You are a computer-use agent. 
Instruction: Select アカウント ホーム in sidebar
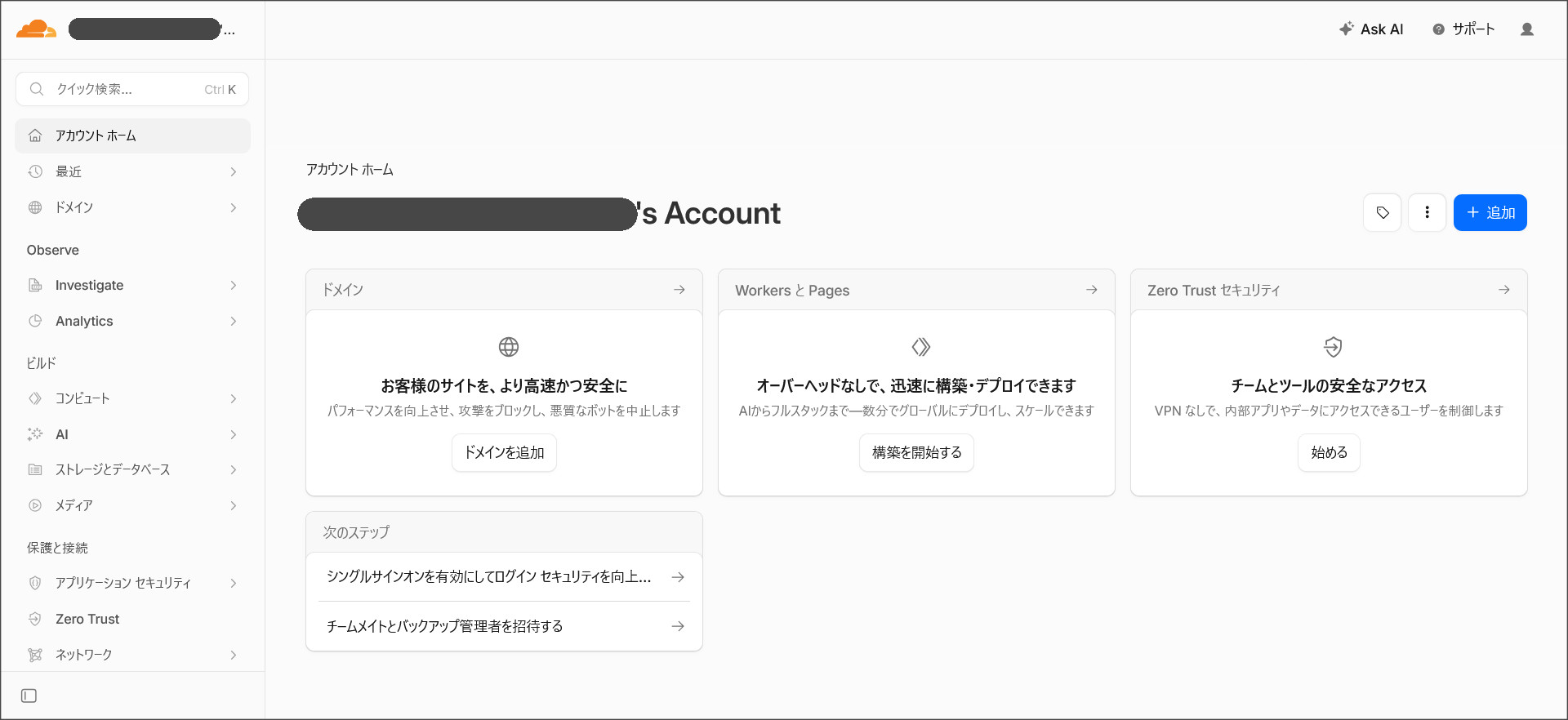pyautogui.click(x=132, y=136)
